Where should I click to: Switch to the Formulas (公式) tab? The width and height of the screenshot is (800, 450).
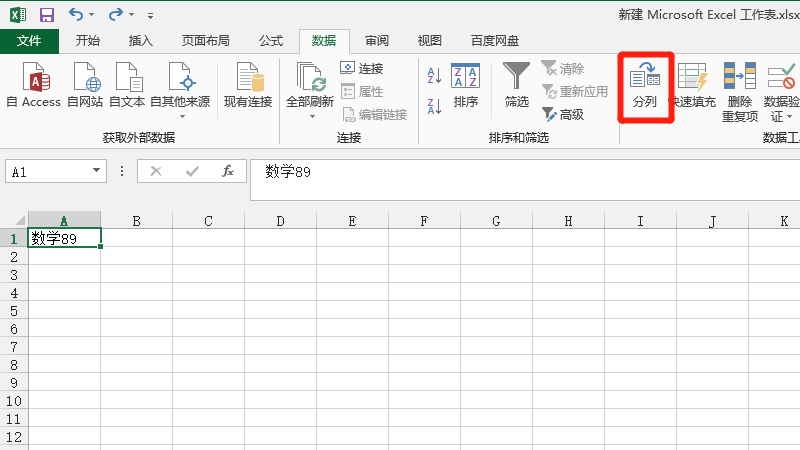tap(270, 41)
